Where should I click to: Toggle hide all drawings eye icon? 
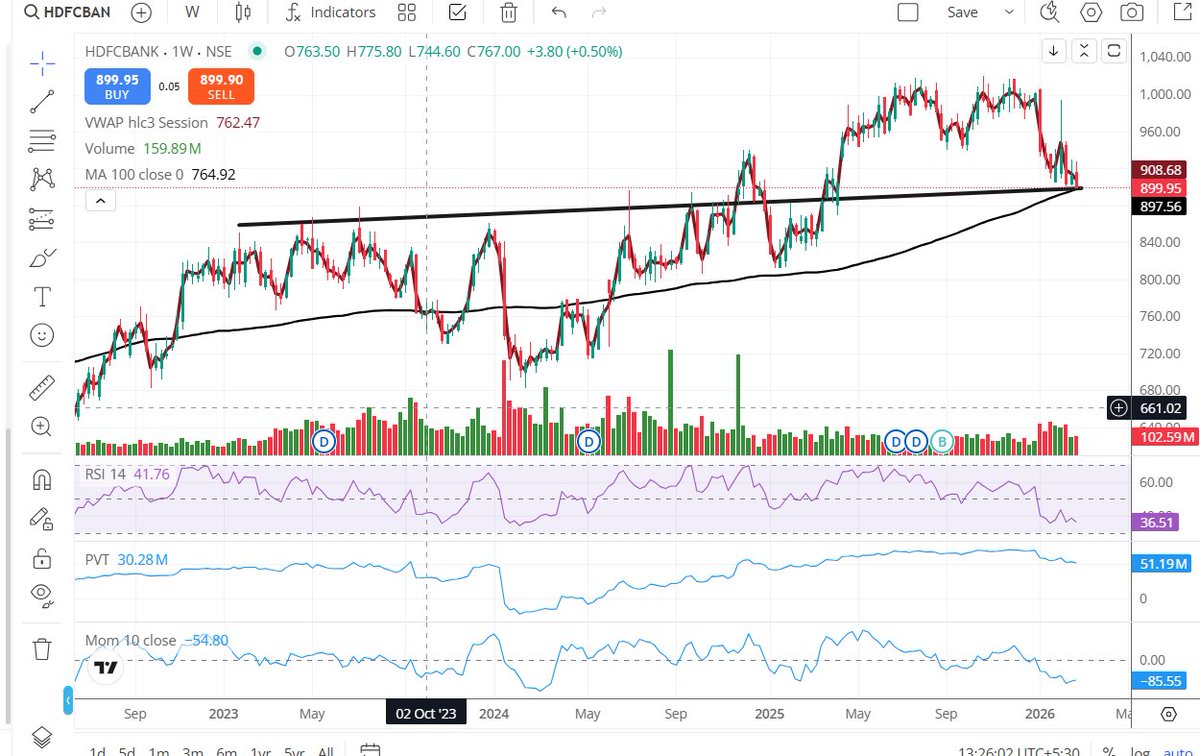coord(42,594)
